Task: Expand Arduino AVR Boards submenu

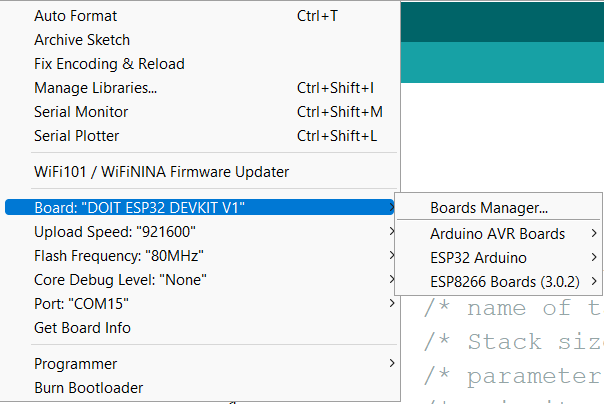Action: [x=498, y=234]
